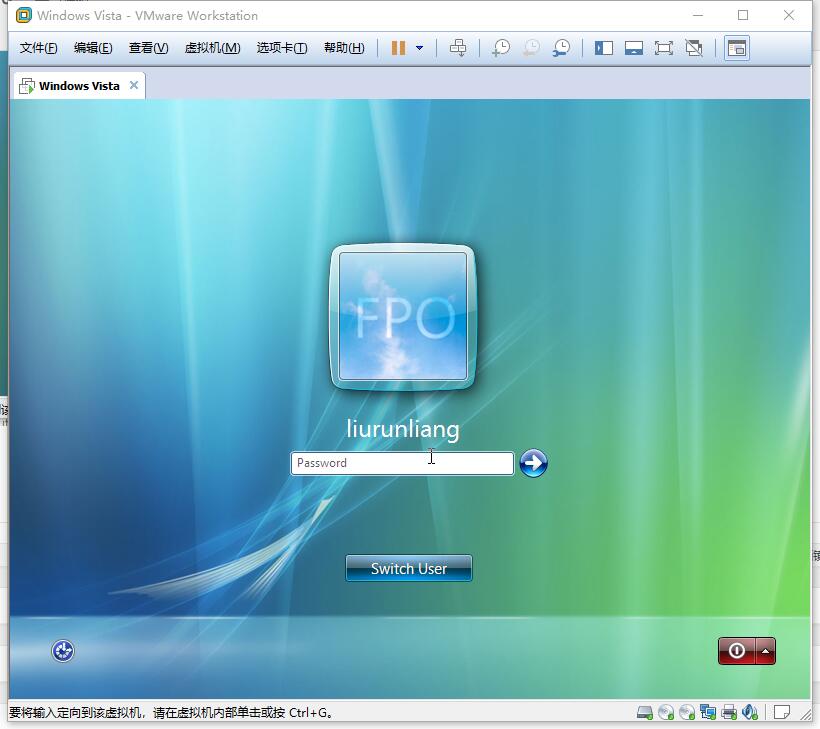Click the first CD/DVD drive status icon
This screenshot has height=729, width=820.
(x=666, y=712)
